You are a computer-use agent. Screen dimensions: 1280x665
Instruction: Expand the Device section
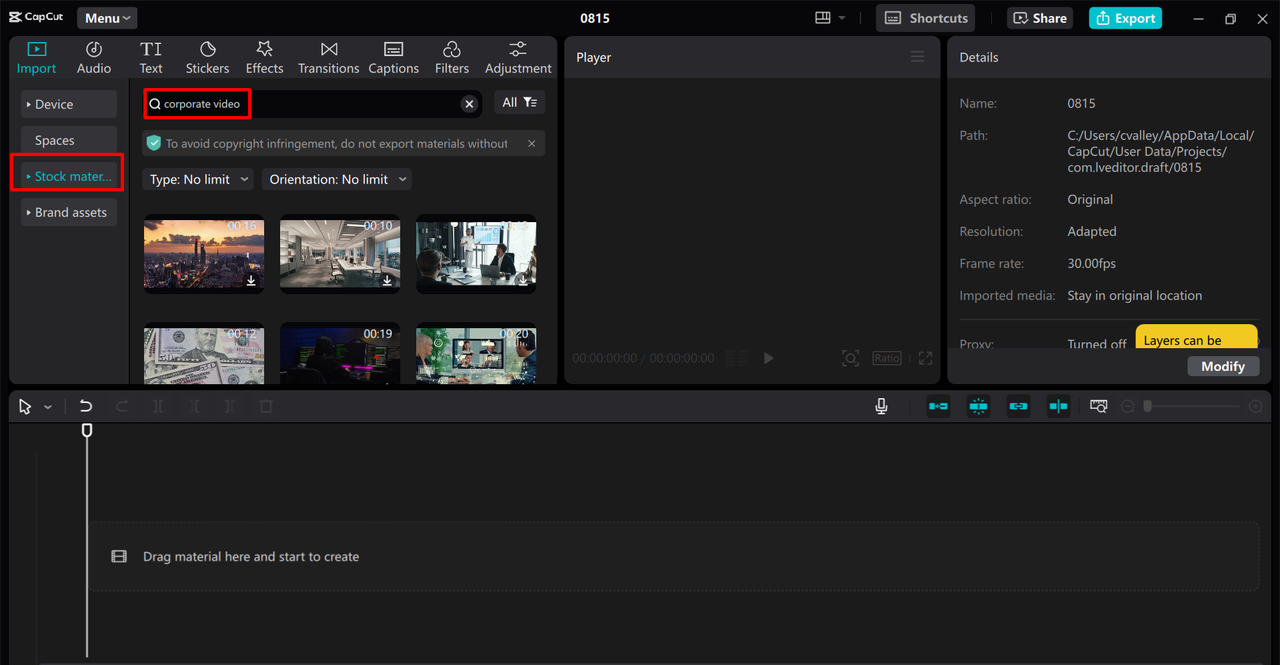[69, 104]
